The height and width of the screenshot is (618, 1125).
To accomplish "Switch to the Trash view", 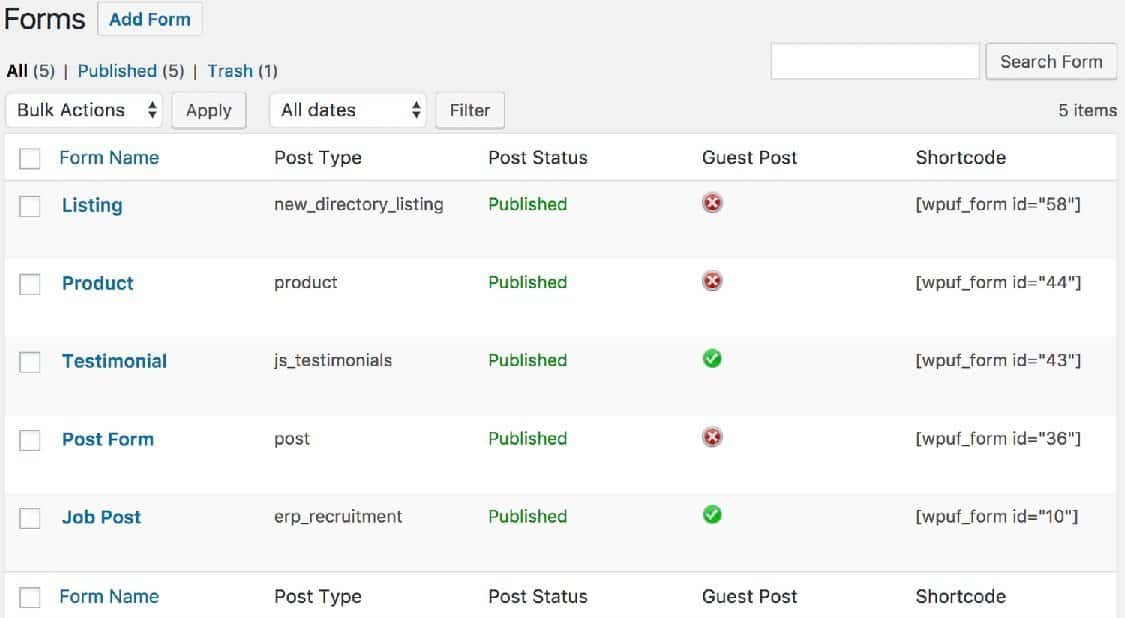I will pyautogui.click(x=230, y=71).
